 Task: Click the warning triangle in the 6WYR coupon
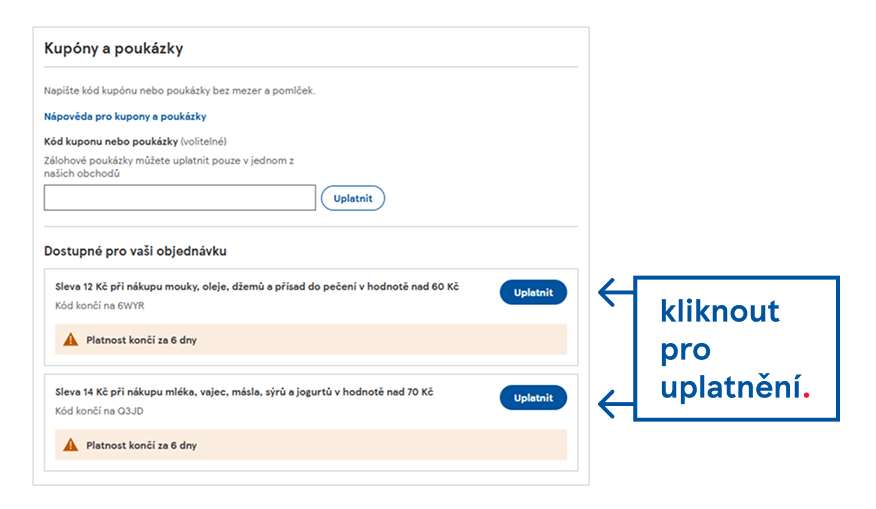[70, 339]
